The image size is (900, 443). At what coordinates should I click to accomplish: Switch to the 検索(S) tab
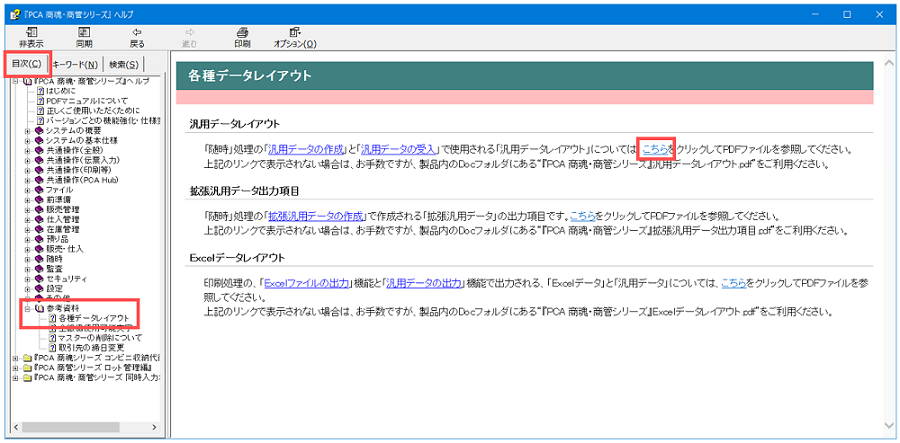click(123, 64)
